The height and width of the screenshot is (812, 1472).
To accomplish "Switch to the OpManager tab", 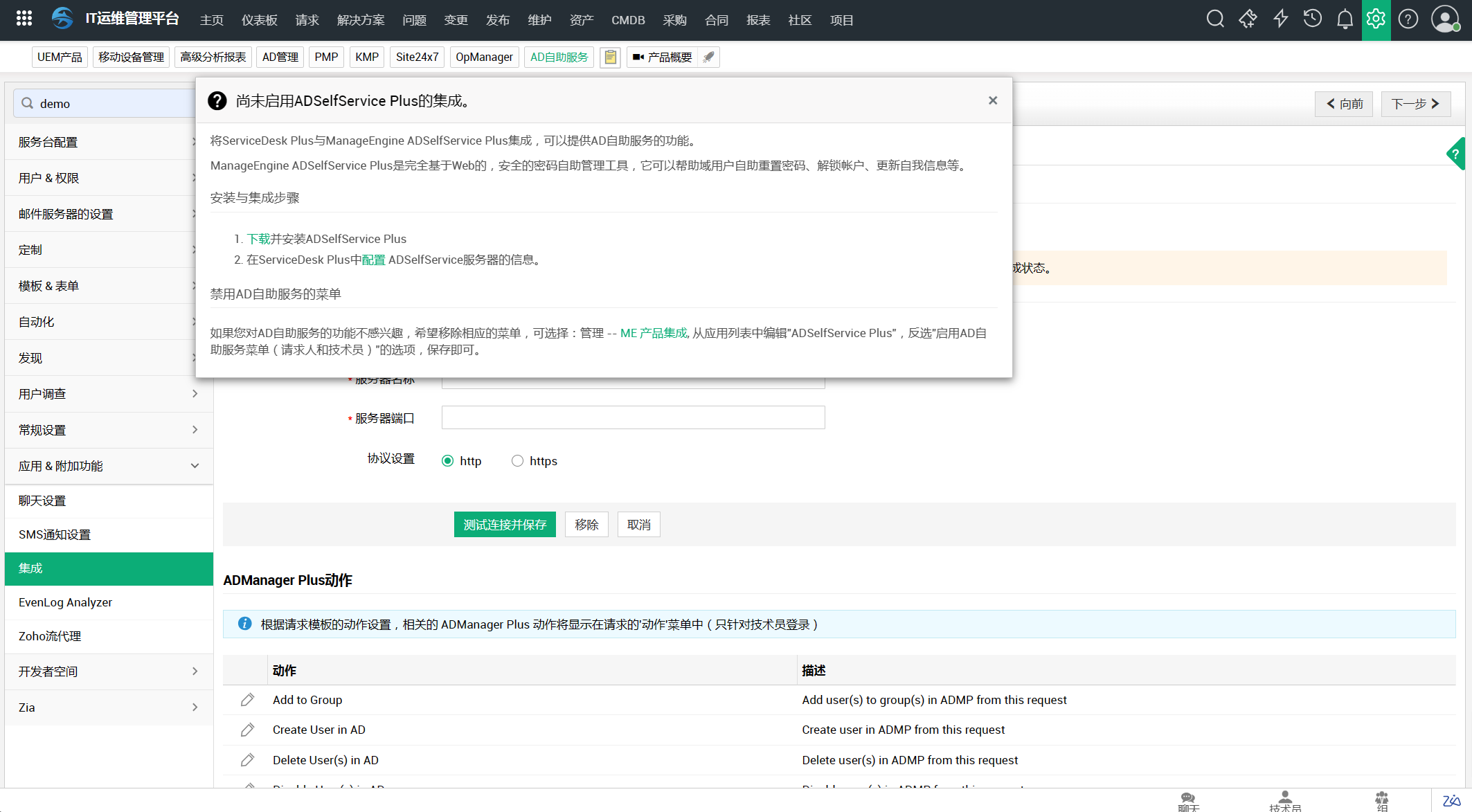I will [484, 57].
